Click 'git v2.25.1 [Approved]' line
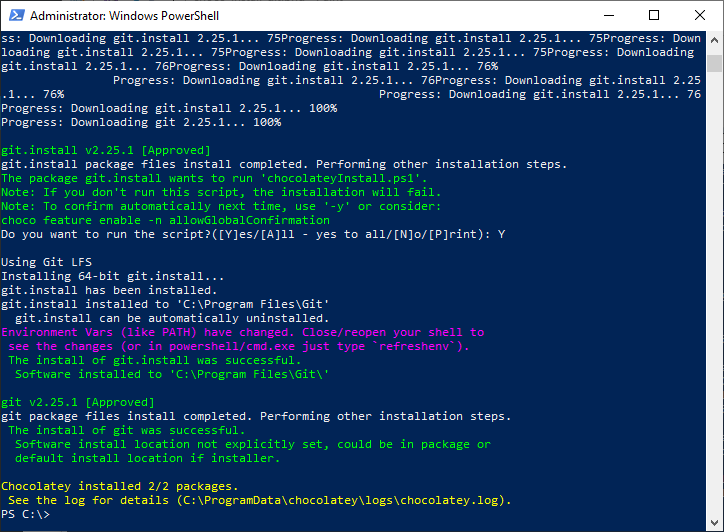Viewport: 724px width, 532px height. coord(78,402)
